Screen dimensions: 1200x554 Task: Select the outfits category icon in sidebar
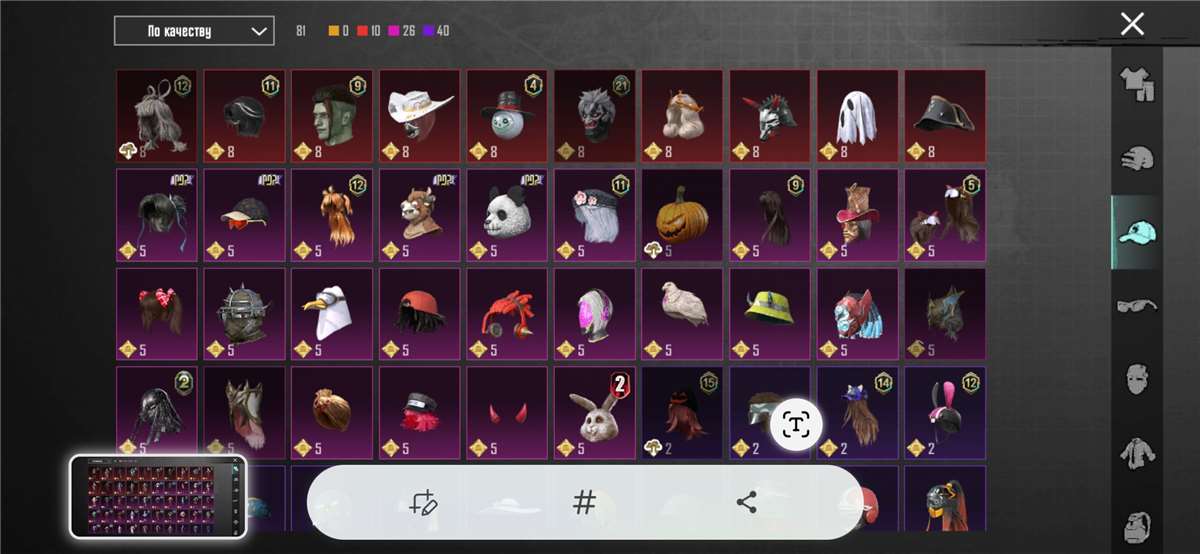1137,86
